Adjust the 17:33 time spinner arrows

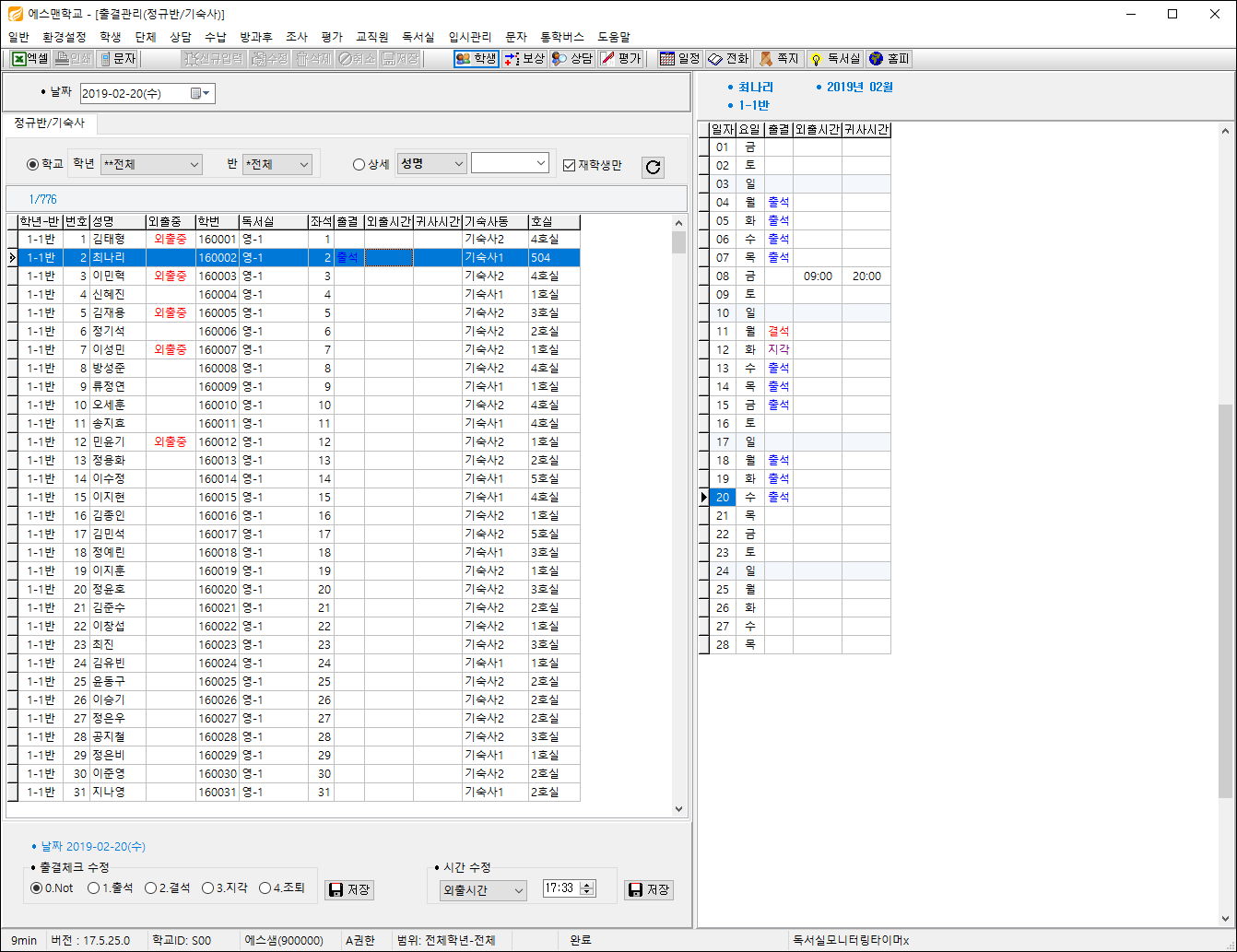(587, 888)
